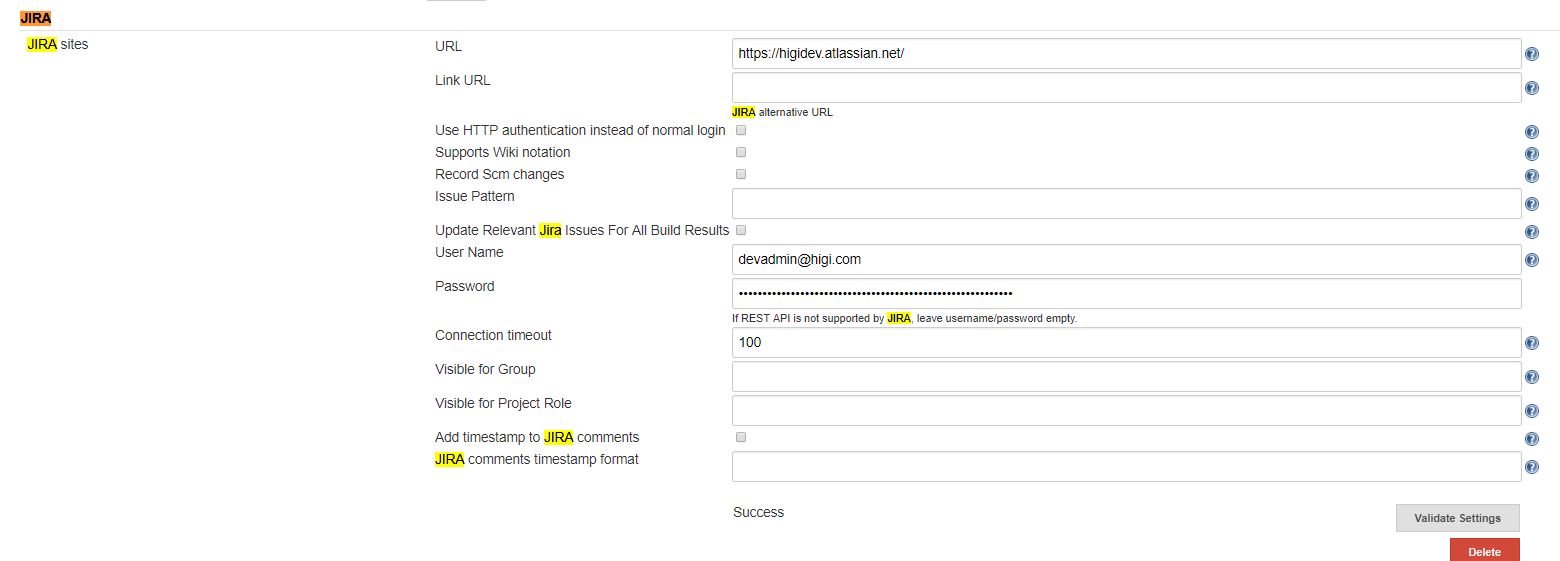Enable Use HTTP authentication checkbox

(x=741, y=130)
